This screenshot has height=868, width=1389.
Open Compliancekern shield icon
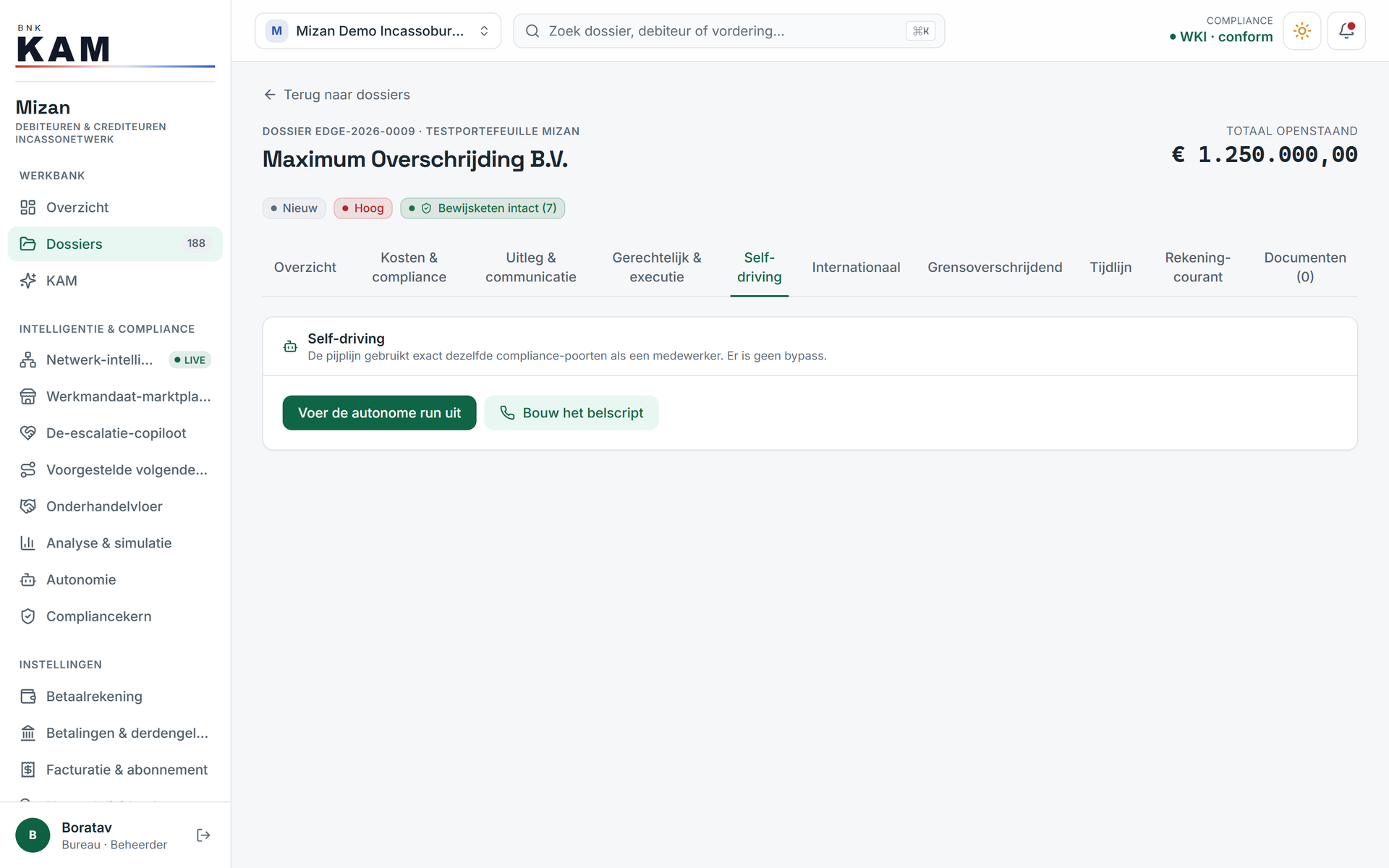pos(27,616)
